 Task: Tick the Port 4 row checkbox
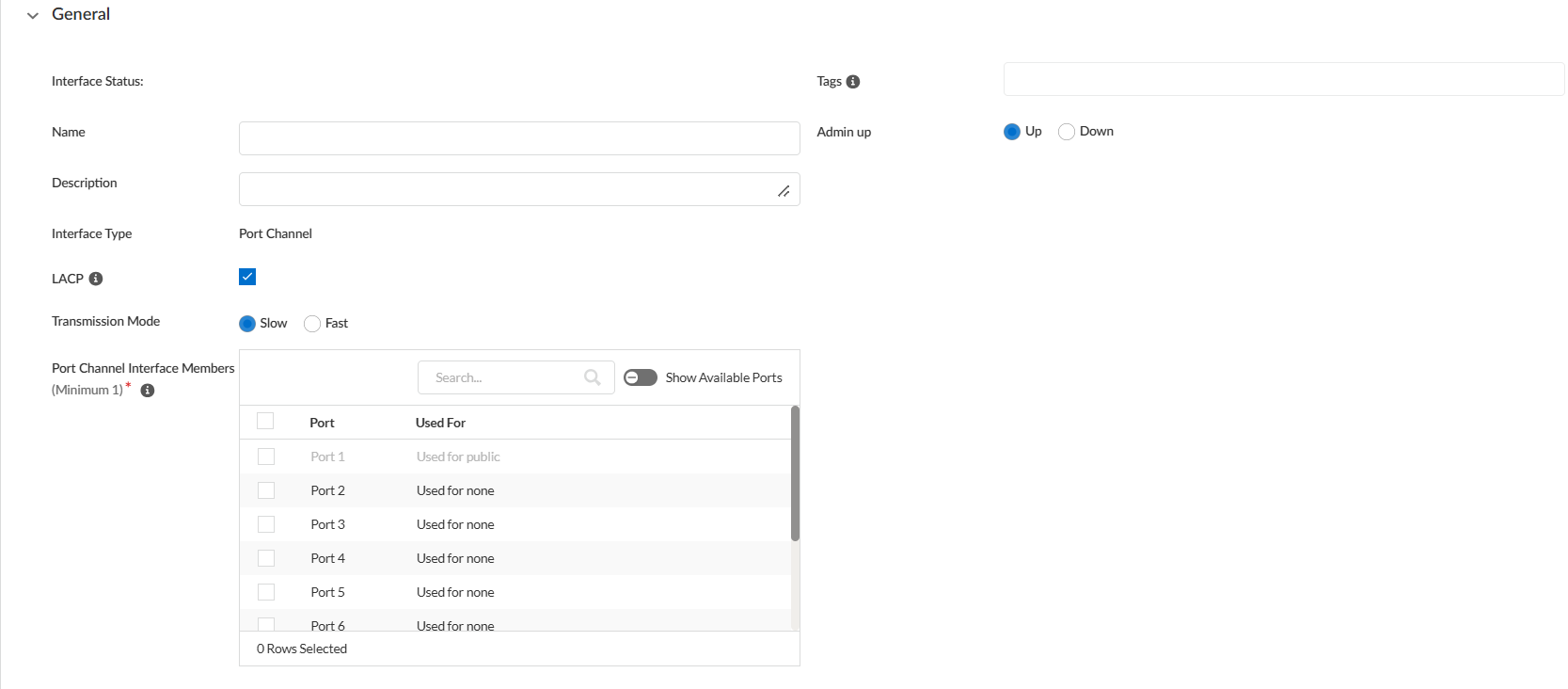pos(266,558)
